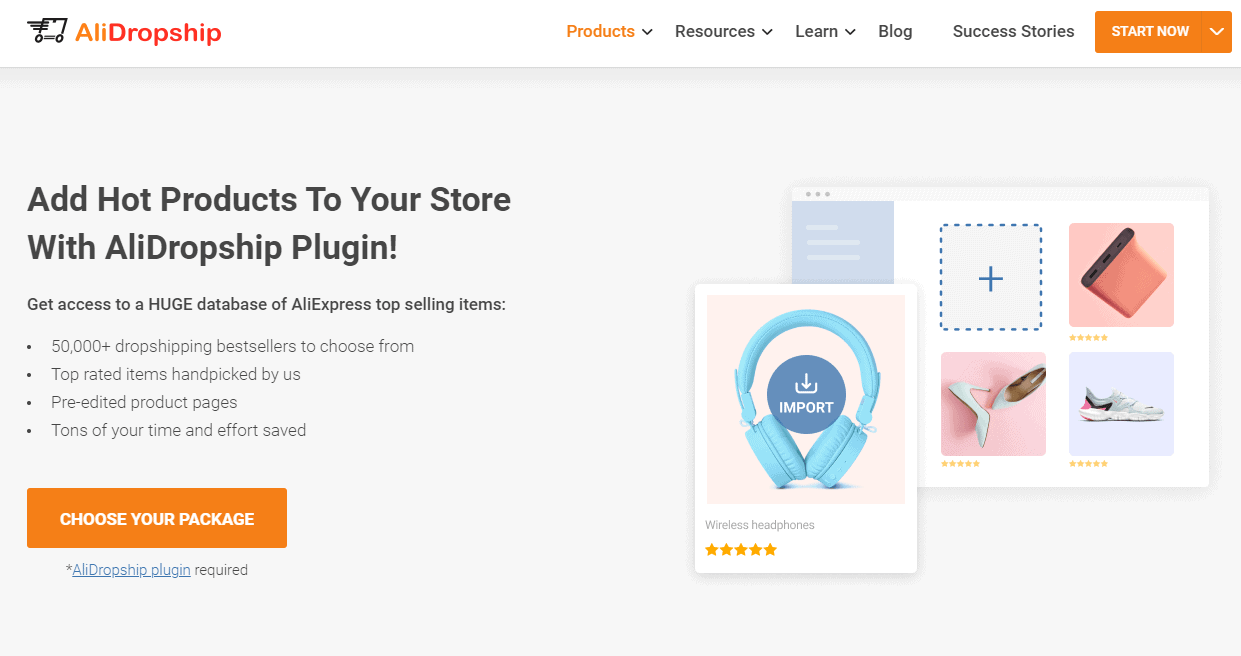Click the 'Wireless headphones' label
Viewport: 1241px width, 656px height.
(x=760, y=525)
